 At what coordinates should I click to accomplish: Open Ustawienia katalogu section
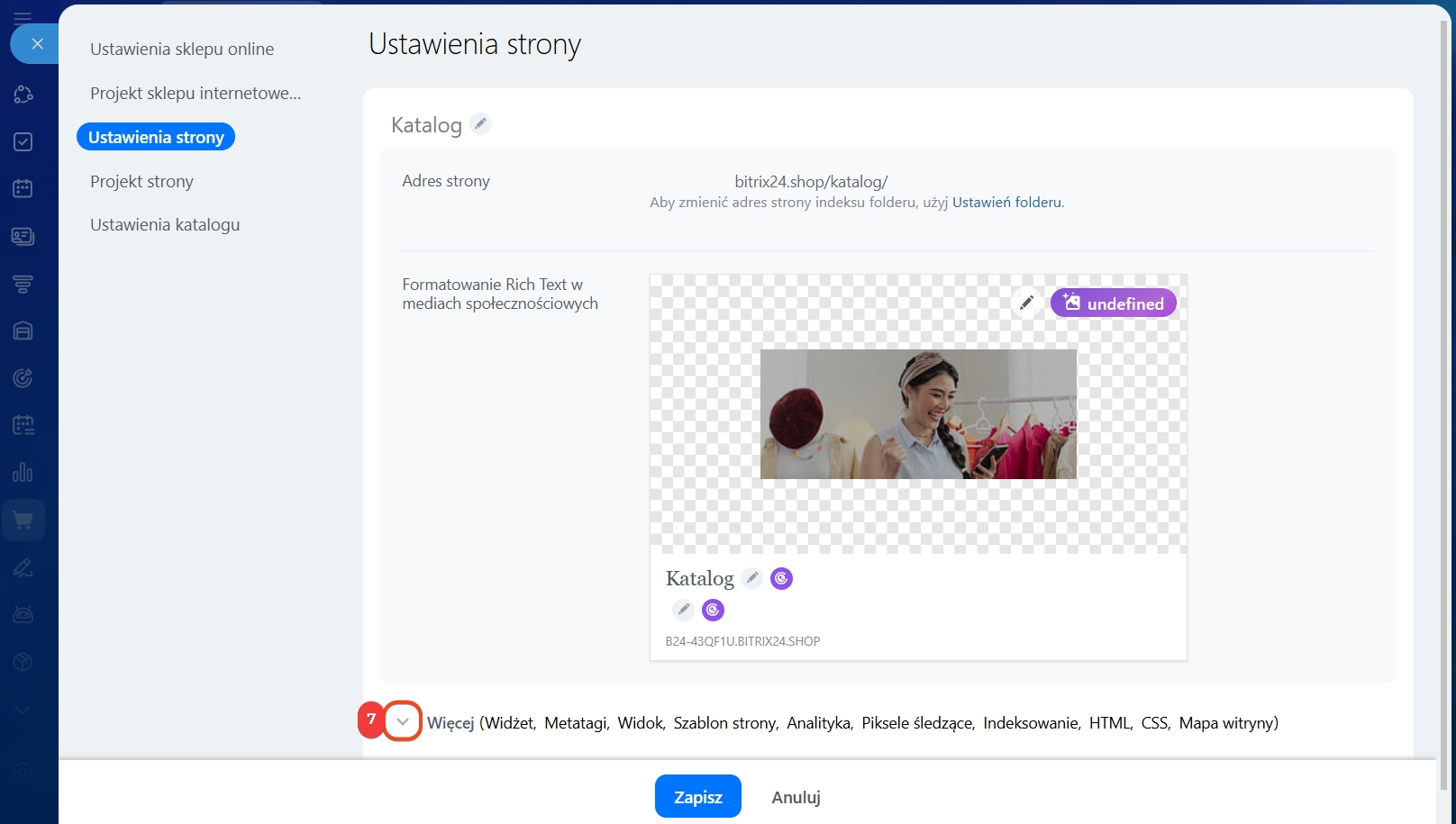(165, 225)
